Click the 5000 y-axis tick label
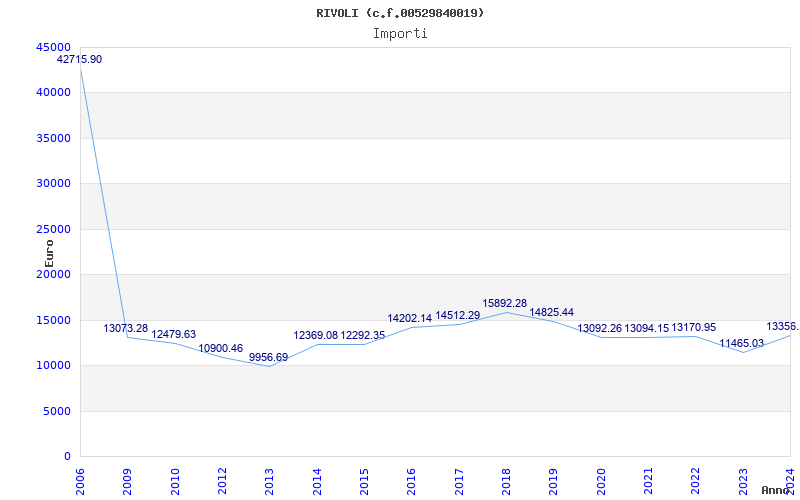The width and height of the screenshot is (800, 500). tap(57, 411)
